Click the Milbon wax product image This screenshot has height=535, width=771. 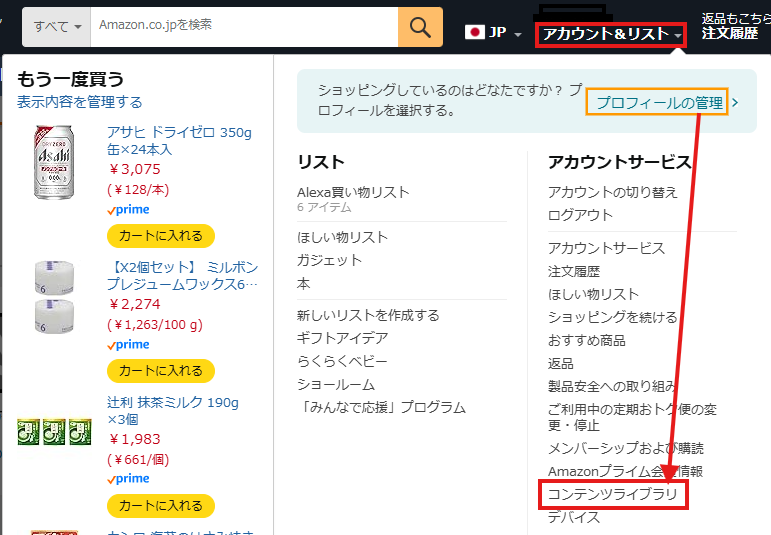click(54, 297)
